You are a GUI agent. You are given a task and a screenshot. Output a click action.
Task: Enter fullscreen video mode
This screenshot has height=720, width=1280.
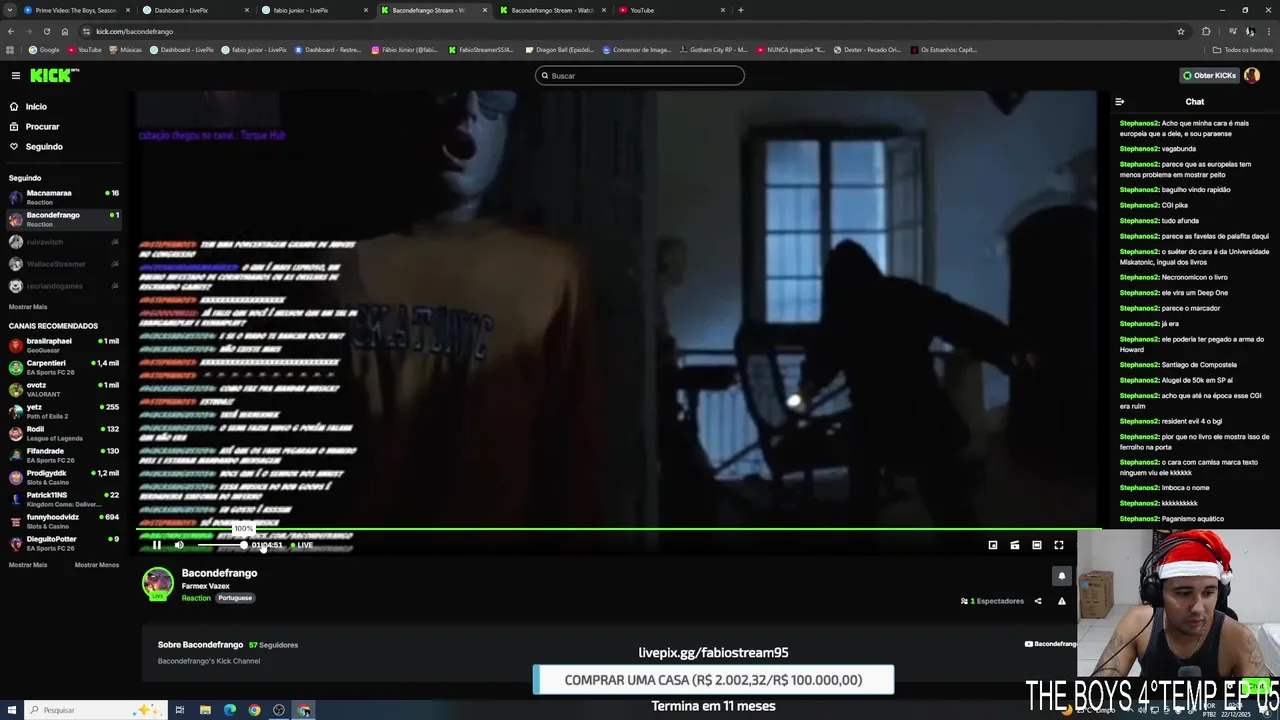pos(1059,545)
